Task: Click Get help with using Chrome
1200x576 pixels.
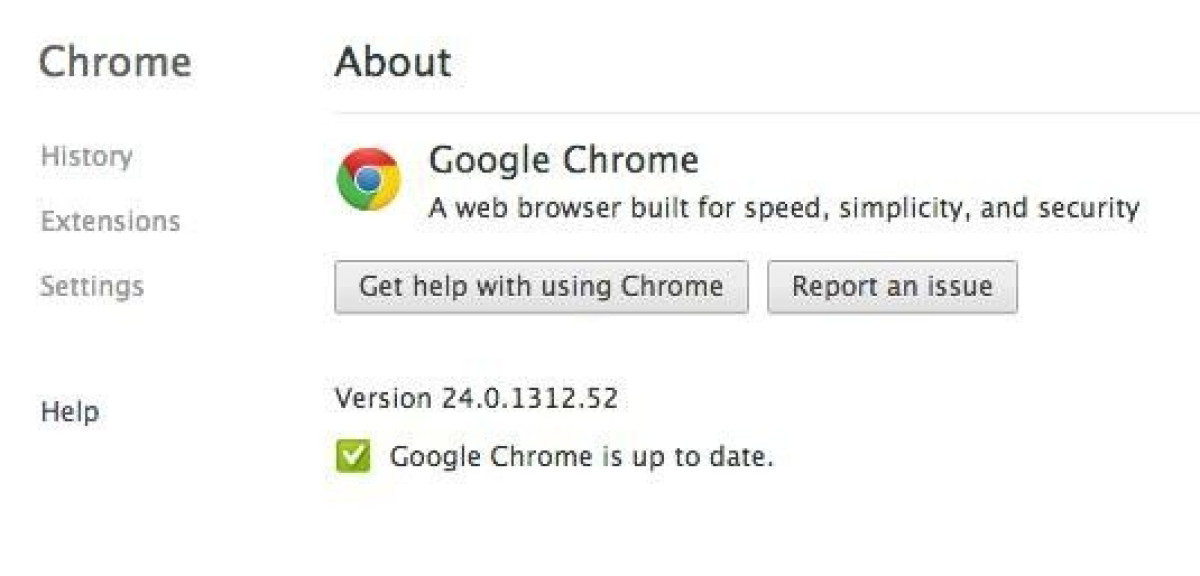Action: click(x=541, y=287)
